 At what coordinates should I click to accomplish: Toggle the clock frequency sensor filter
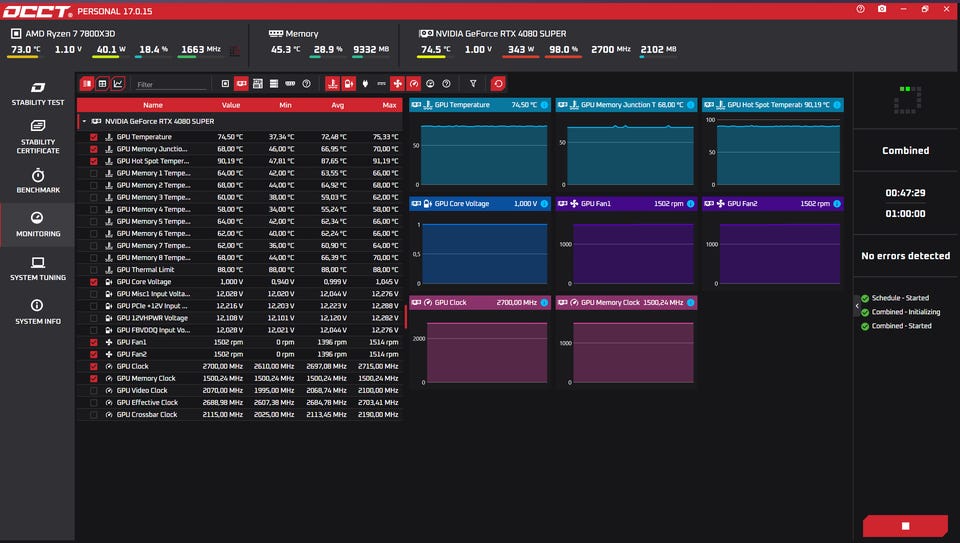(x=414, y=84)
